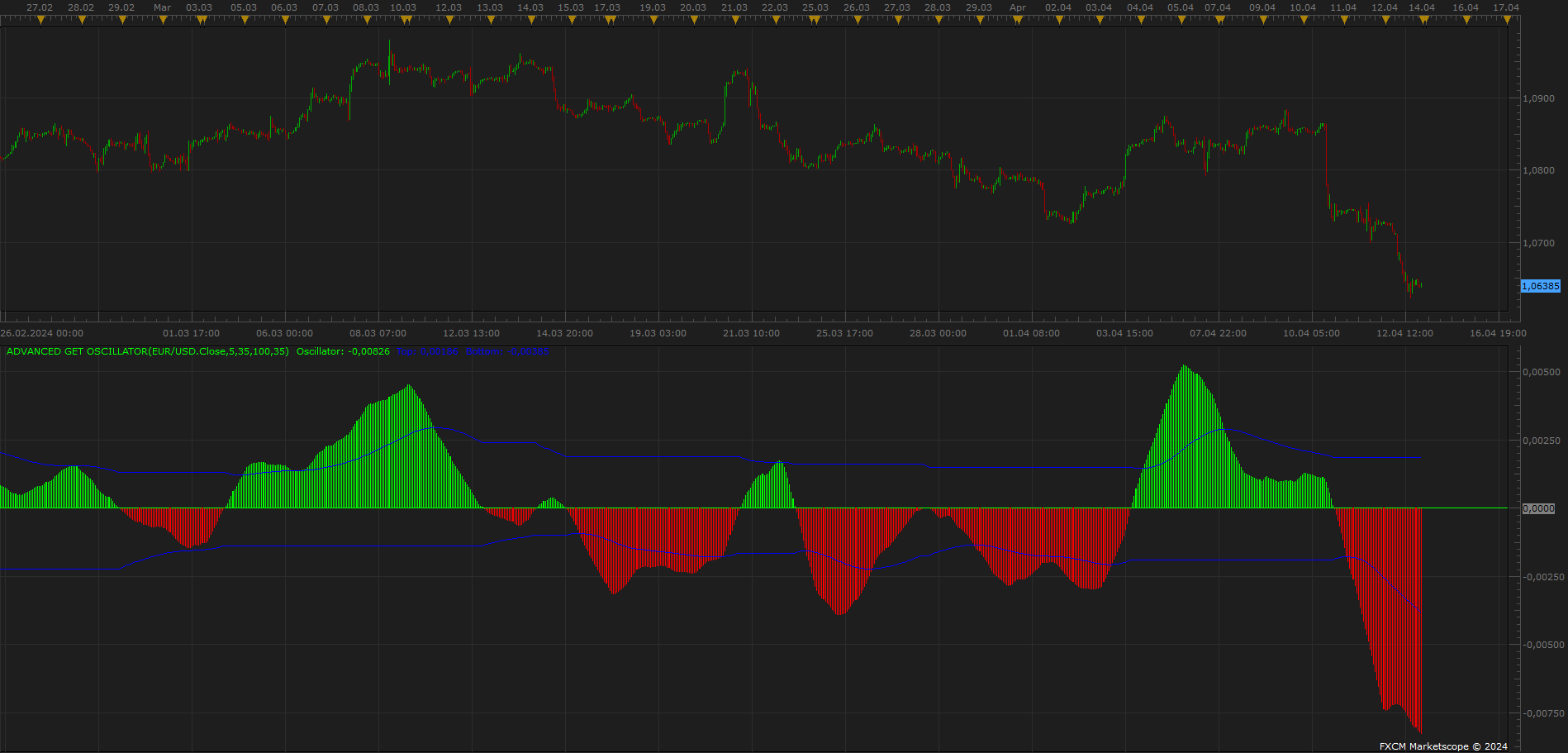Image resolution: width=1568 pixels, height=753 pixels.
Task: Click the blue Top: 0,00186 readout
Action: pyautogui.click(x=428, y=351)
